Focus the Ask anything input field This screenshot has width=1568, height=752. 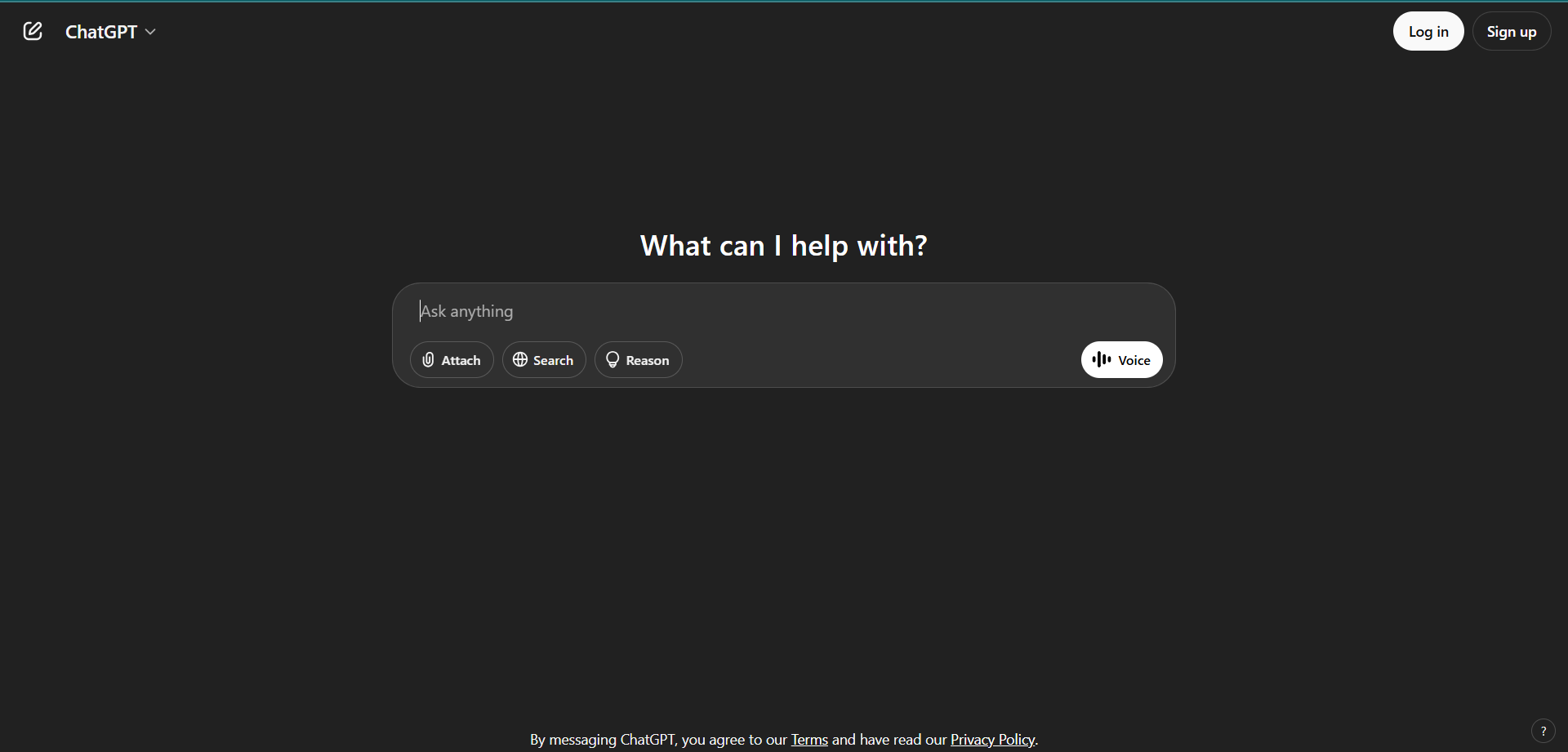[784, 311]
